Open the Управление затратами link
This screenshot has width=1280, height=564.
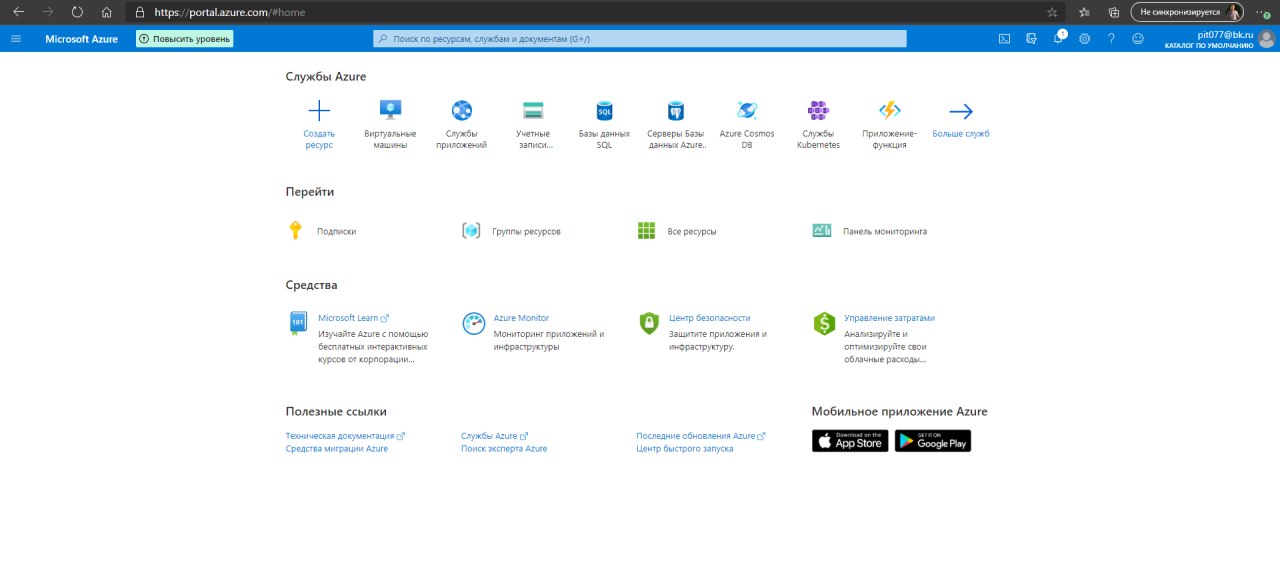click(x=890, y=318)
